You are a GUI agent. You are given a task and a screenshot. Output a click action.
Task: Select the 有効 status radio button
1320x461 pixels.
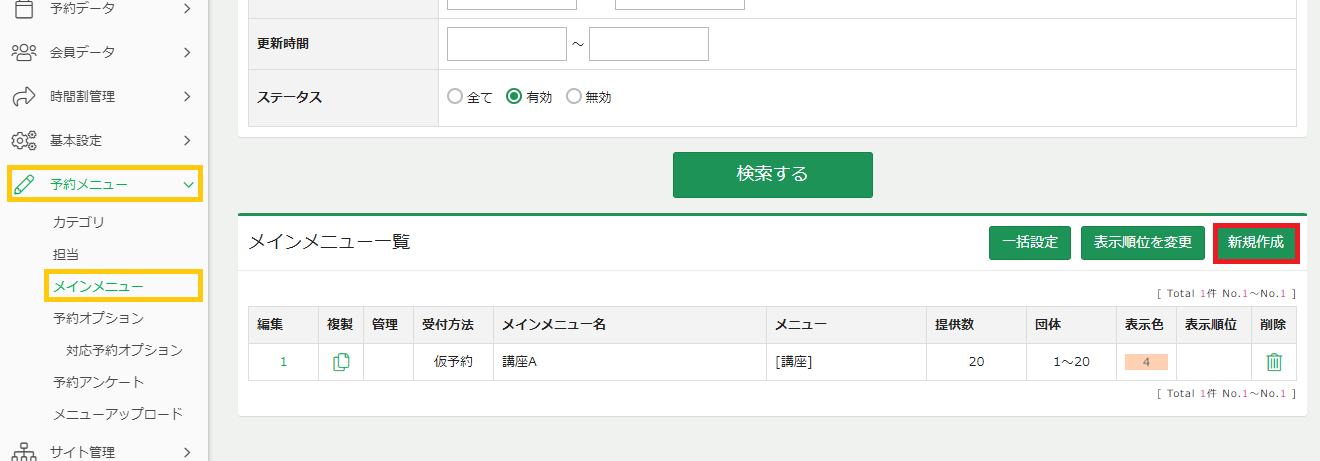[x=515, y=97]
